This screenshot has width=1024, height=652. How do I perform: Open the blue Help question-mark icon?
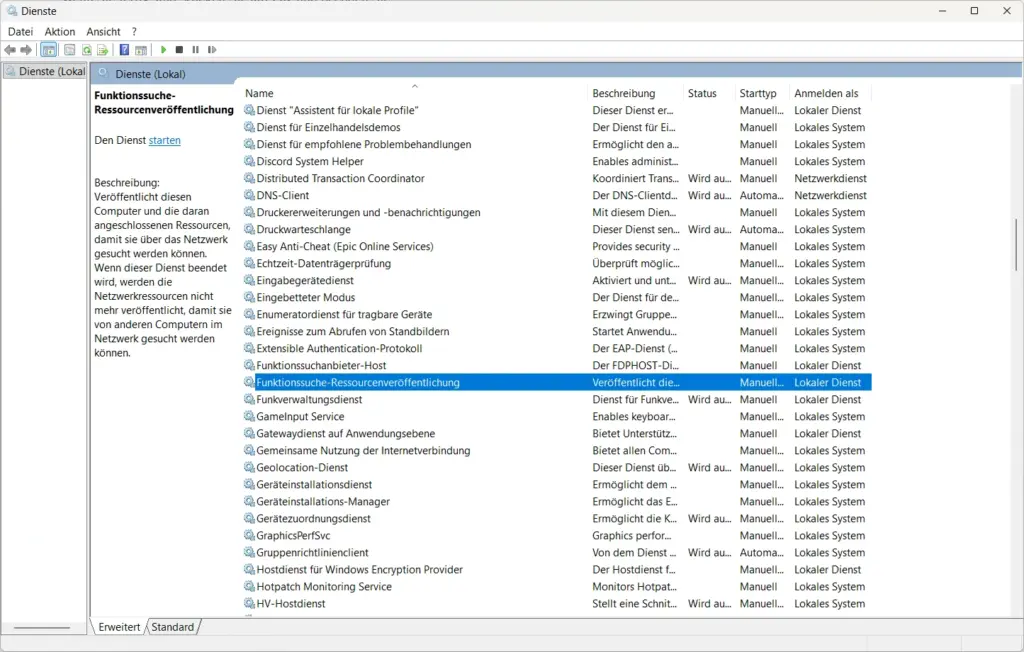pyautogui.click(x=124, y=50)
